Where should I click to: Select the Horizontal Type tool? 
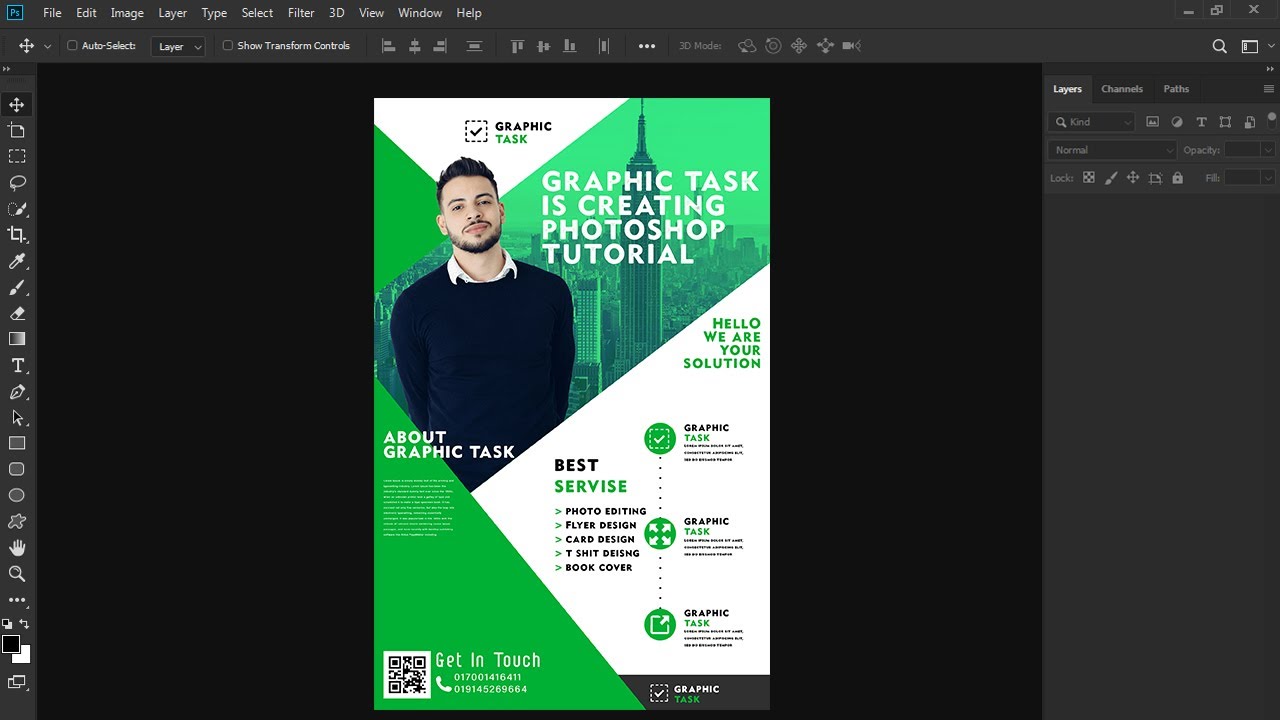pyautogui.click(x=17, y=366)
